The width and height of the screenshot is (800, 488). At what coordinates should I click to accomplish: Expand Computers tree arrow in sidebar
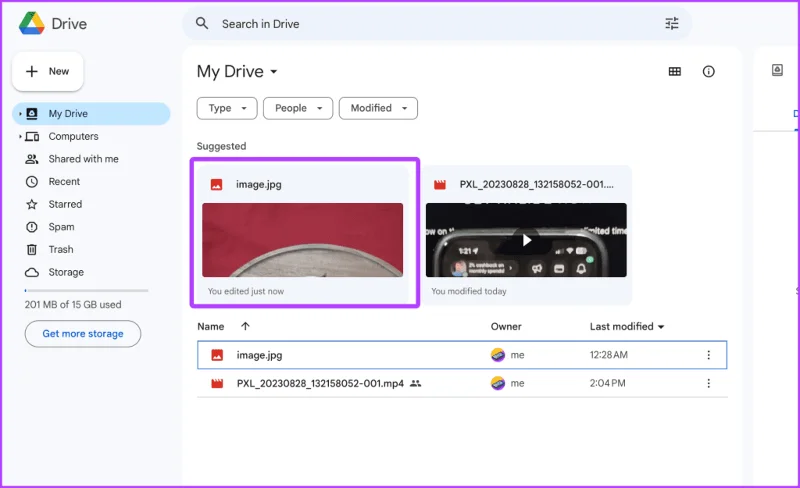(x=20, y=136)
